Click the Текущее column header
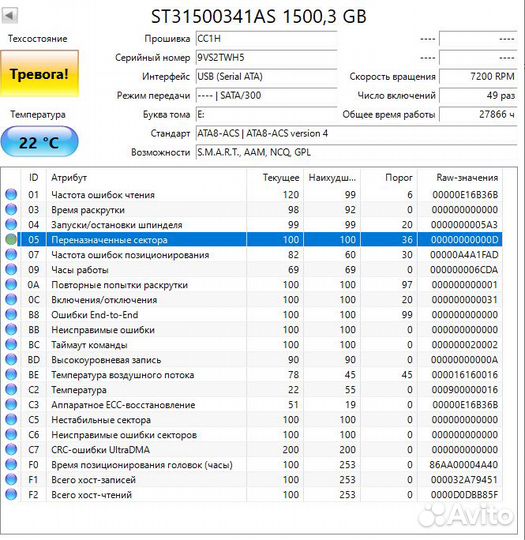525x540 pixels. [275, 178]
